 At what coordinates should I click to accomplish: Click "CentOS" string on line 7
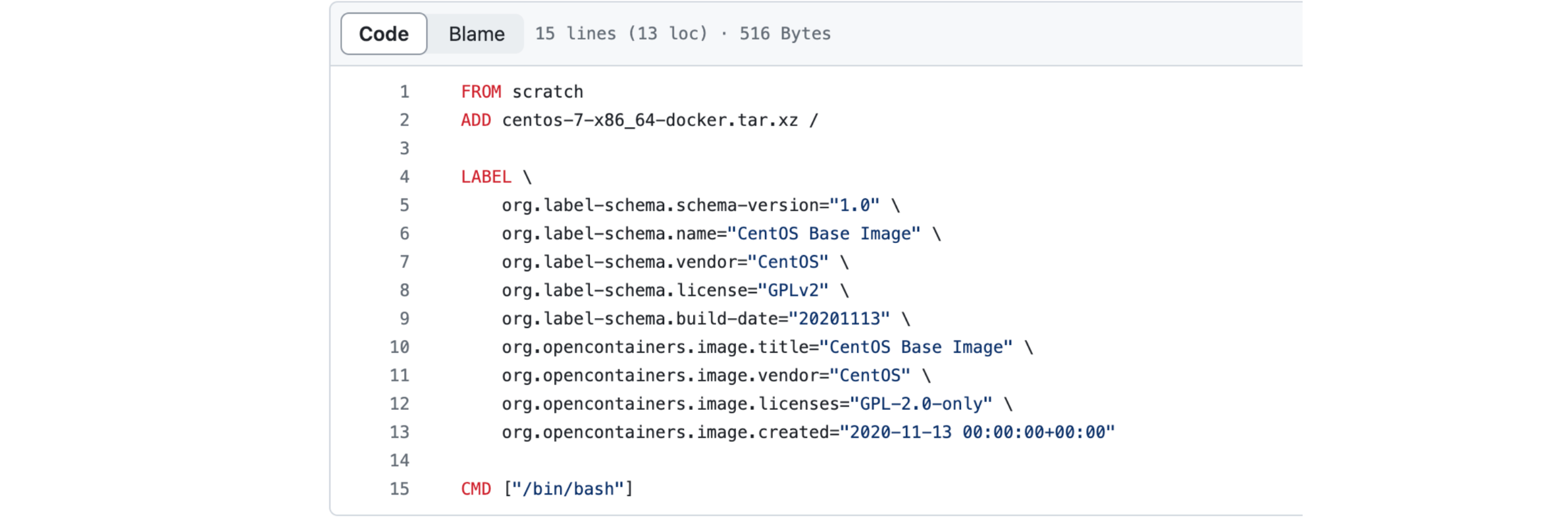(788, 261)
